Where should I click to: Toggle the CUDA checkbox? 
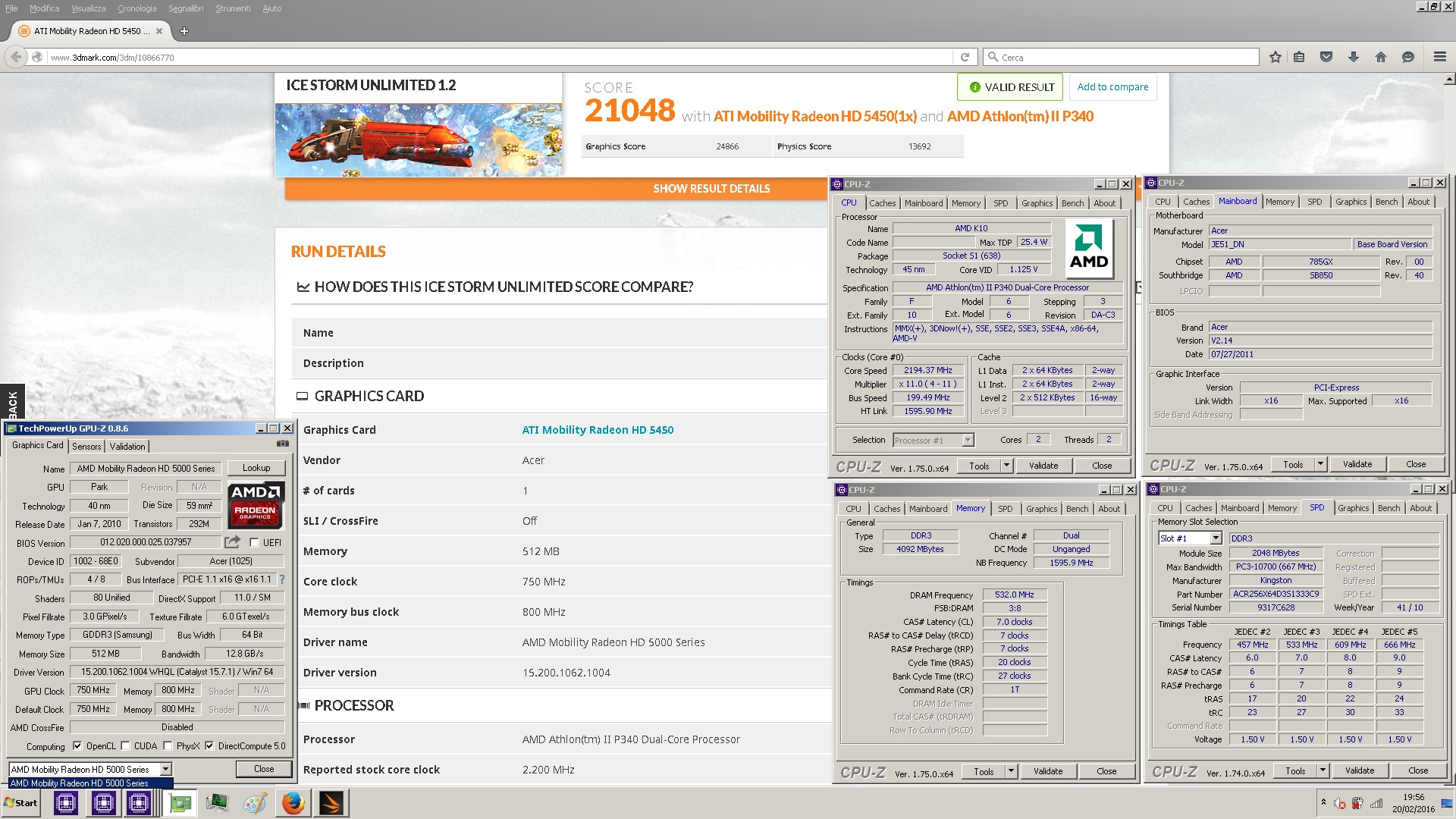[125, 746]
